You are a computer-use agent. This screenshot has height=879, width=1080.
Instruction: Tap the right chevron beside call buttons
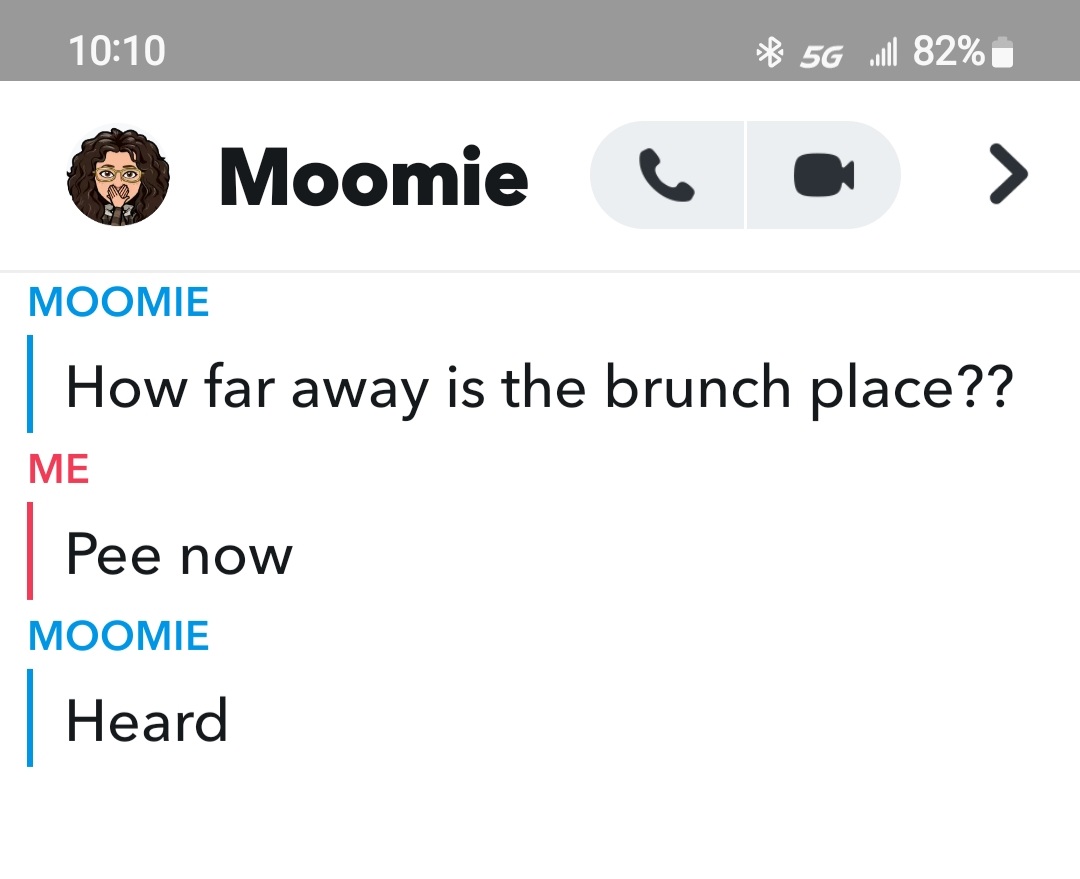point(1007,176)
